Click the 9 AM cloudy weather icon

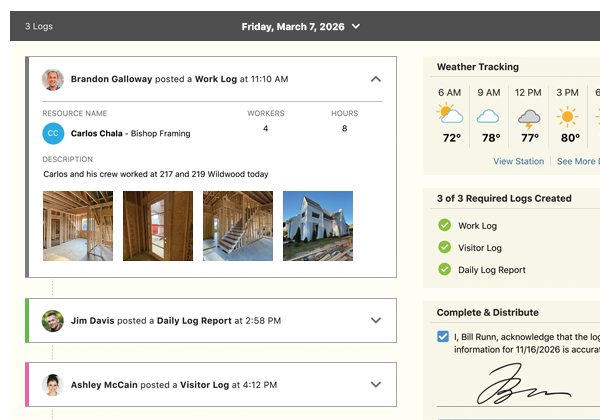tap(488, 116)
